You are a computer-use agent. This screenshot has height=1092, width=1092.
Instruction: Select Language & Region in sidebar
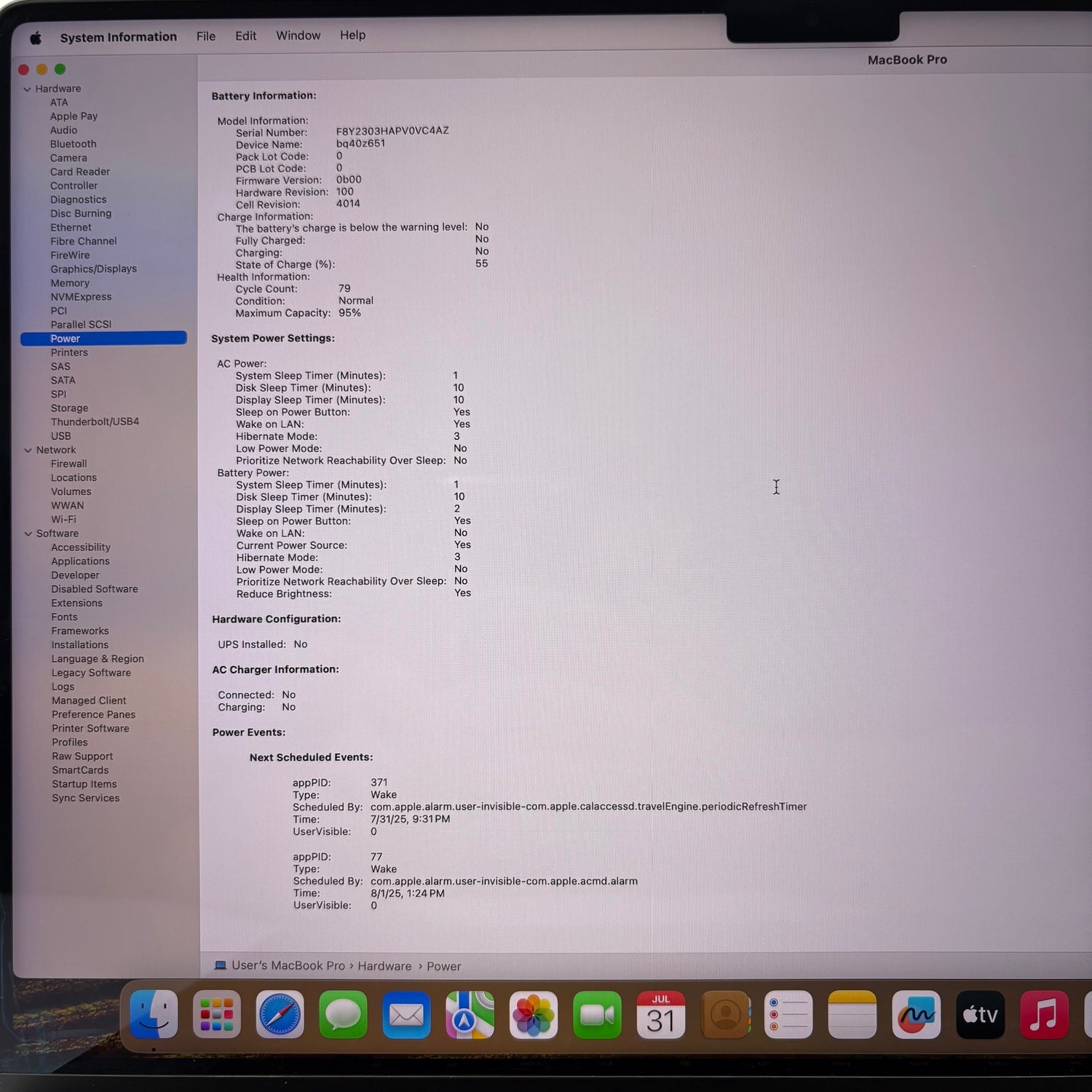click(x=98, y=659)
